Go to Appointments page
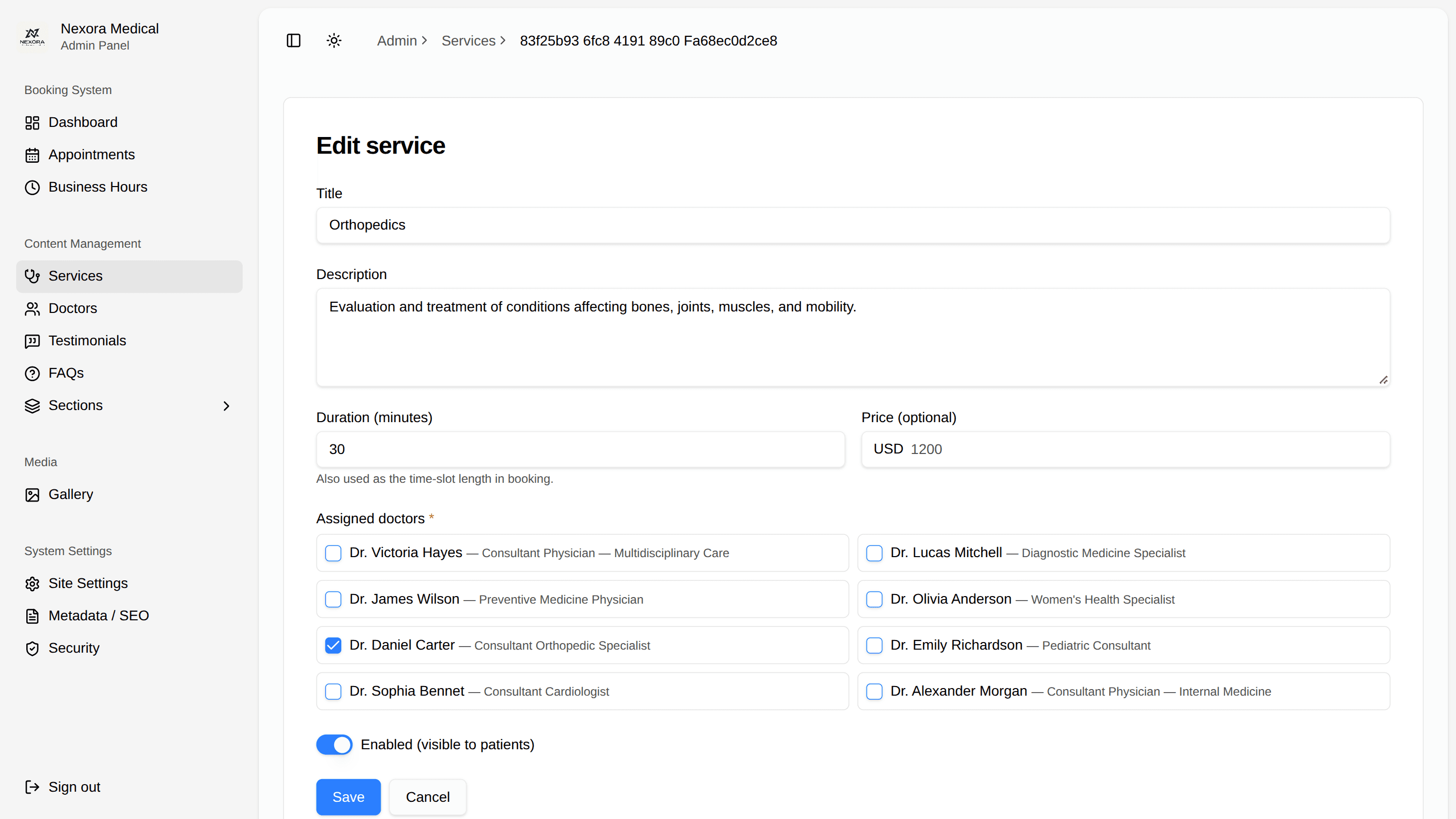Image resolution: width=1456 pixels, height=819 pixels. click(x=129, y=155)
